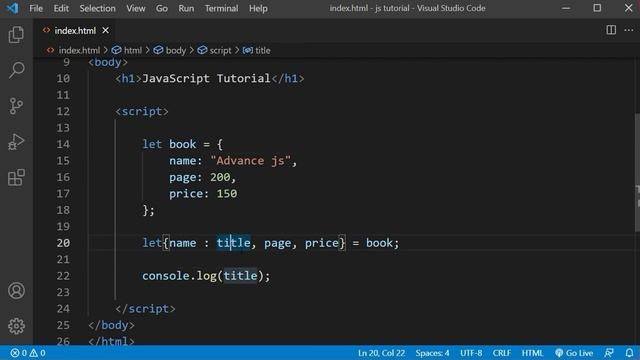Open the Source Control view
The image size is (640, 360).
click(x=16, y=106)
